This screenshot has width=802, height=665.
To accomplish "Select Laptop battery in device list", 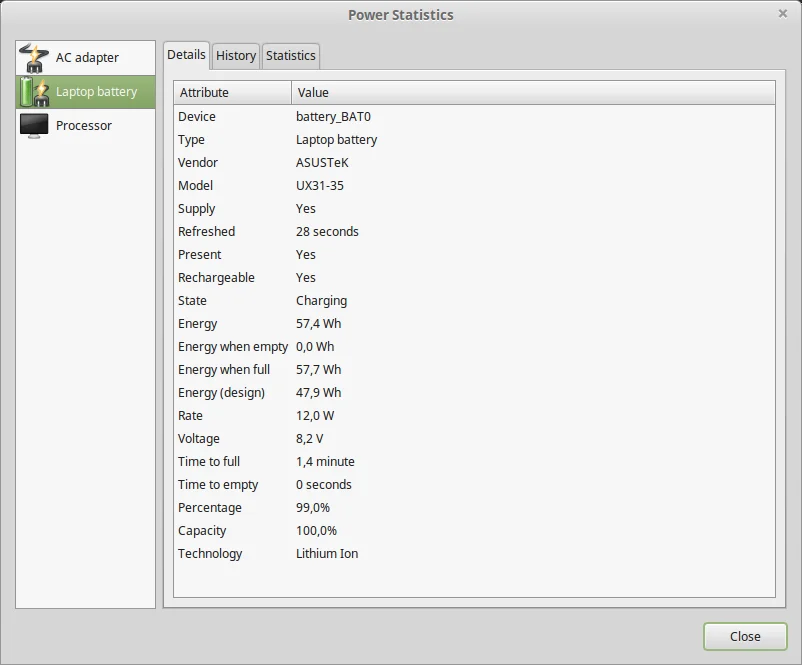I will 85,92.
